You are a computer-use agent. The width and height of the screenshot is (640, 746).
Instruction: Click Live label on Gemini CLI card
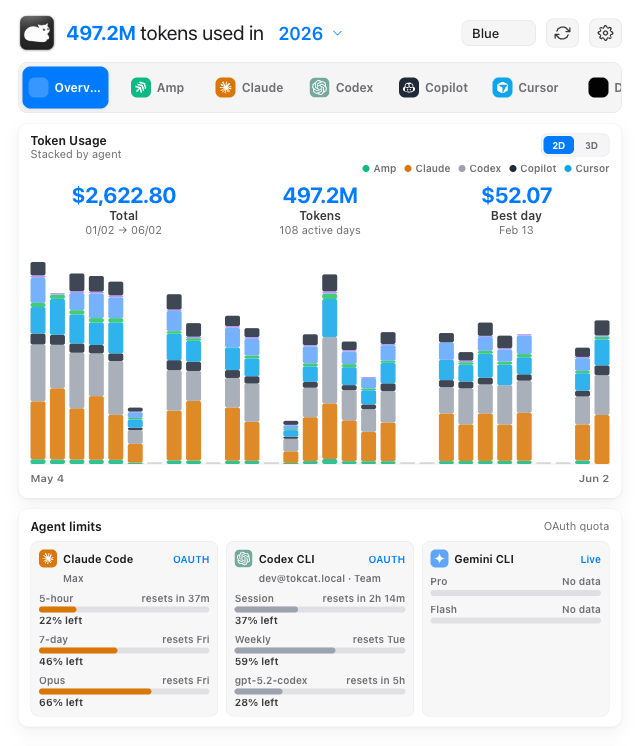coord(590,560)
